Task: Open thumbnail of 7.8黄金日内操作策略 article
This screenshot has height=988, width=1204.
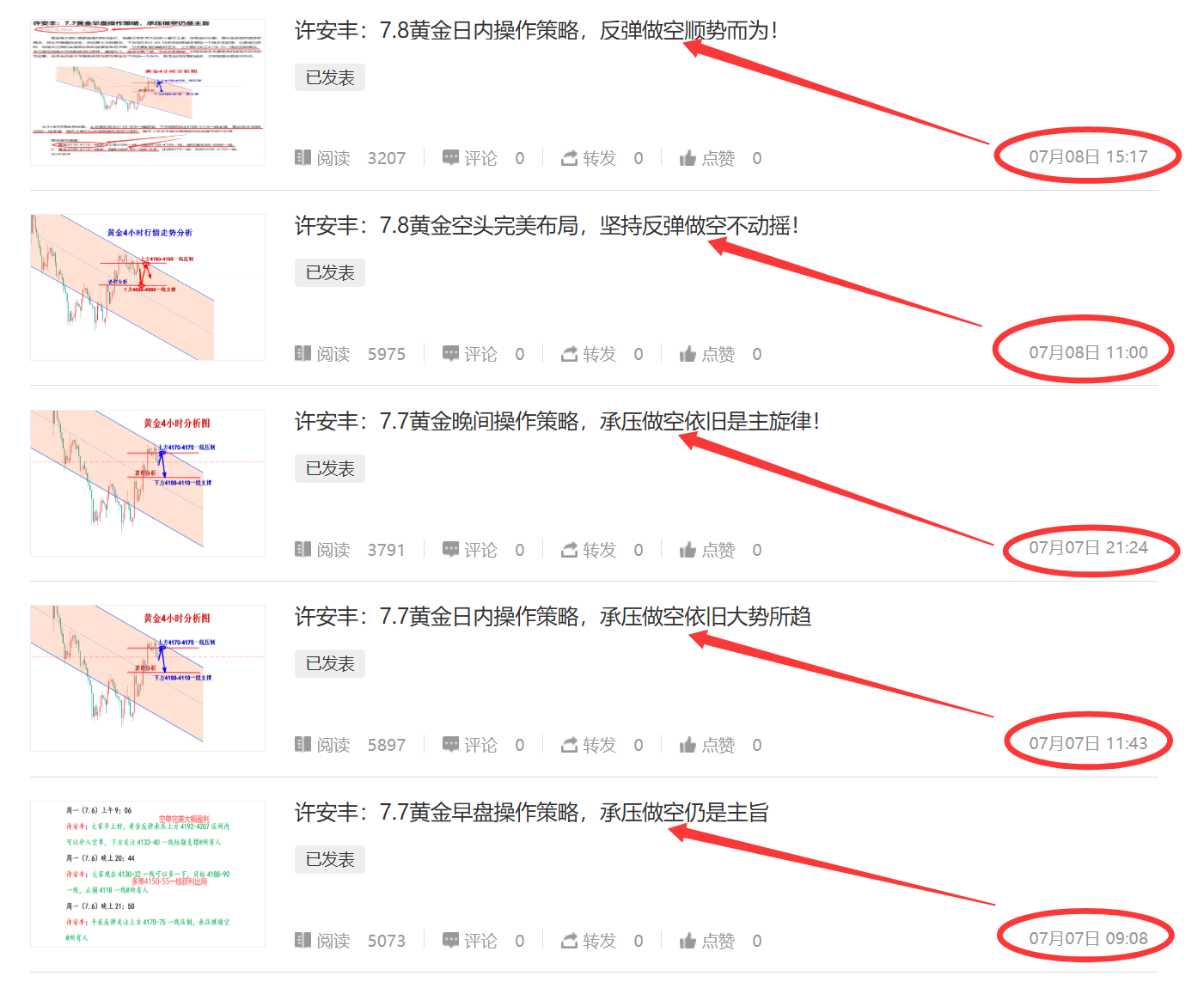Action: tap(148, 91)
